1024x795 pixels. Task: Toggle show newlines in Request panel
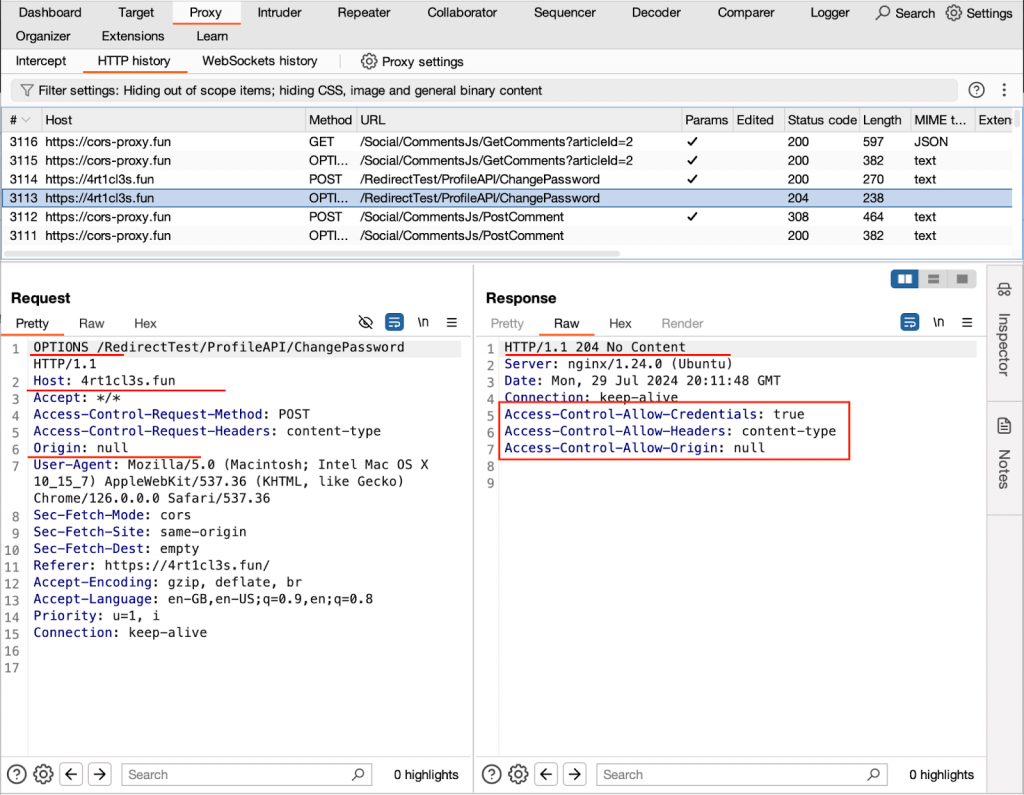423,322
